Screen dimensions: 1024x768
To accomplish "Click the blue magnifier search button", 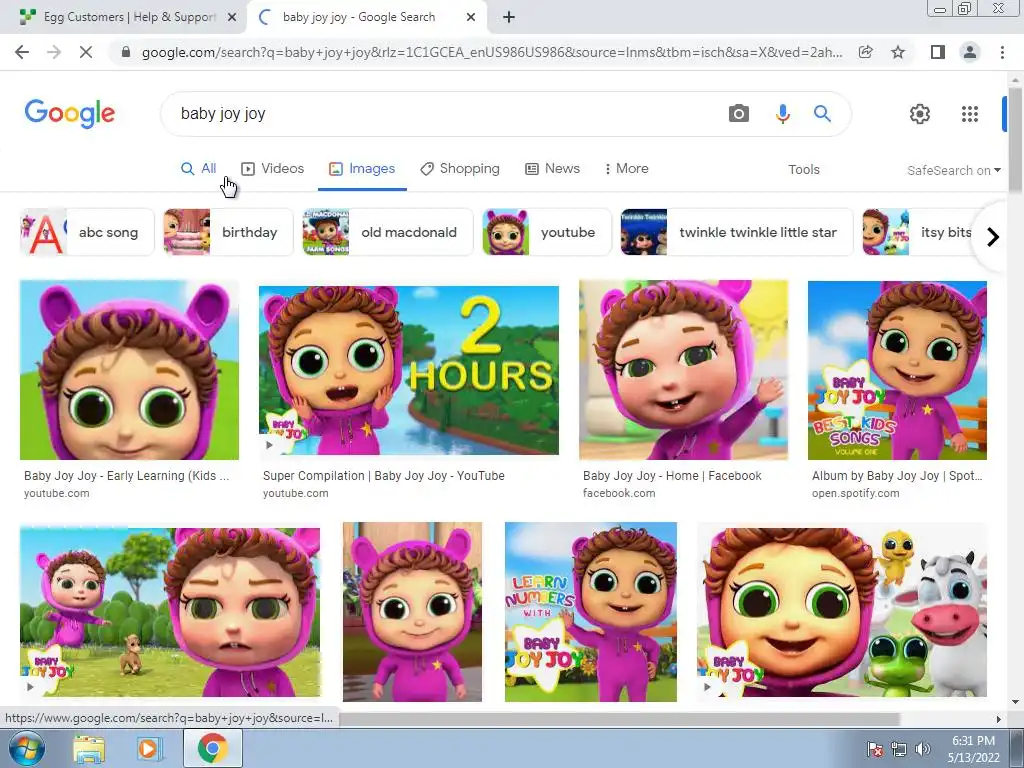I will coord(822,114).
